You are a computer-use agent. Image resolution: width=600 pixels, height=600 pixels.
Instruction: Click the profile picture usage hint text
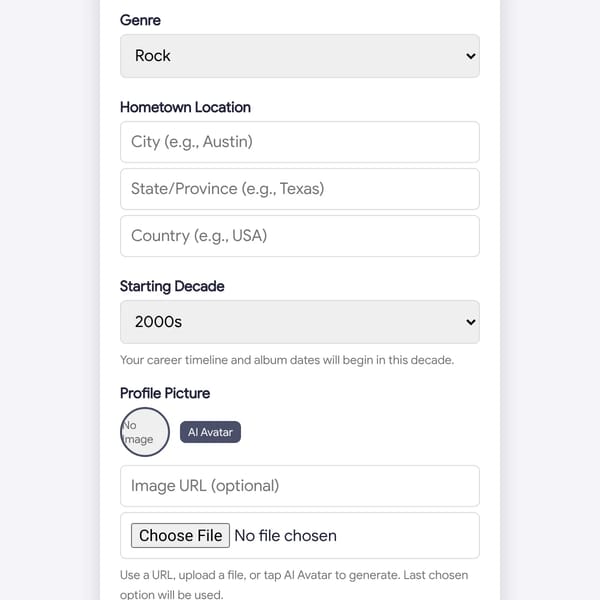(x=294, y=584)
